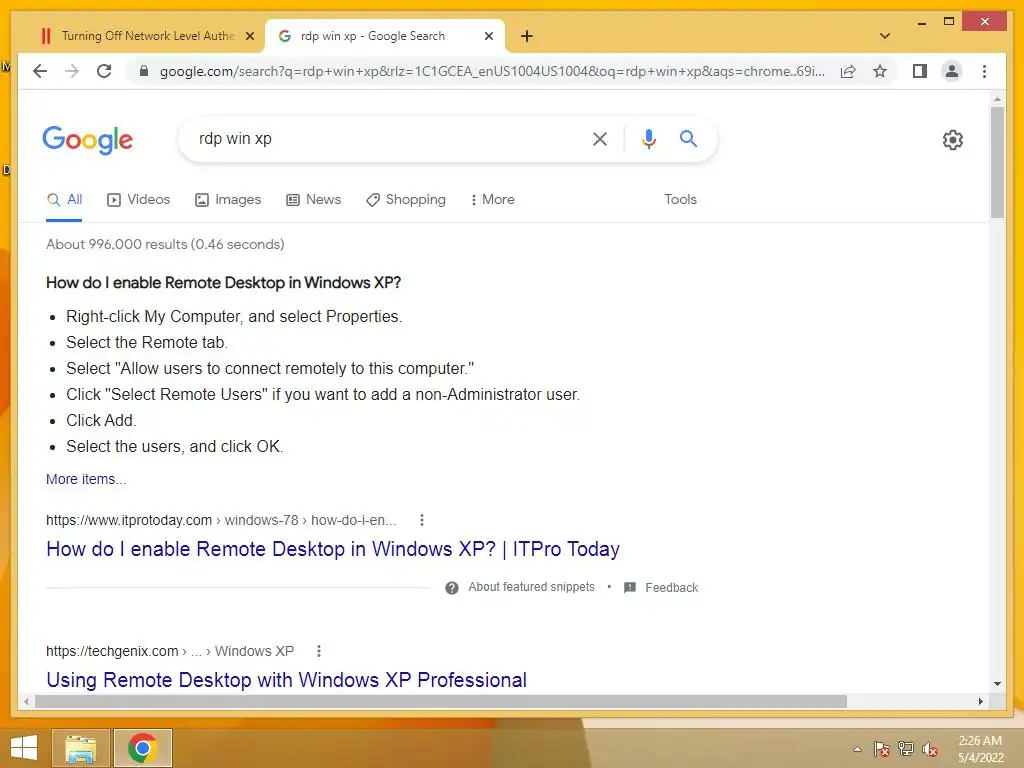The image size is (1024, 768).
Task: Click the forward navigation arrow
Action: pyautogui.click(x=72, y=71)
